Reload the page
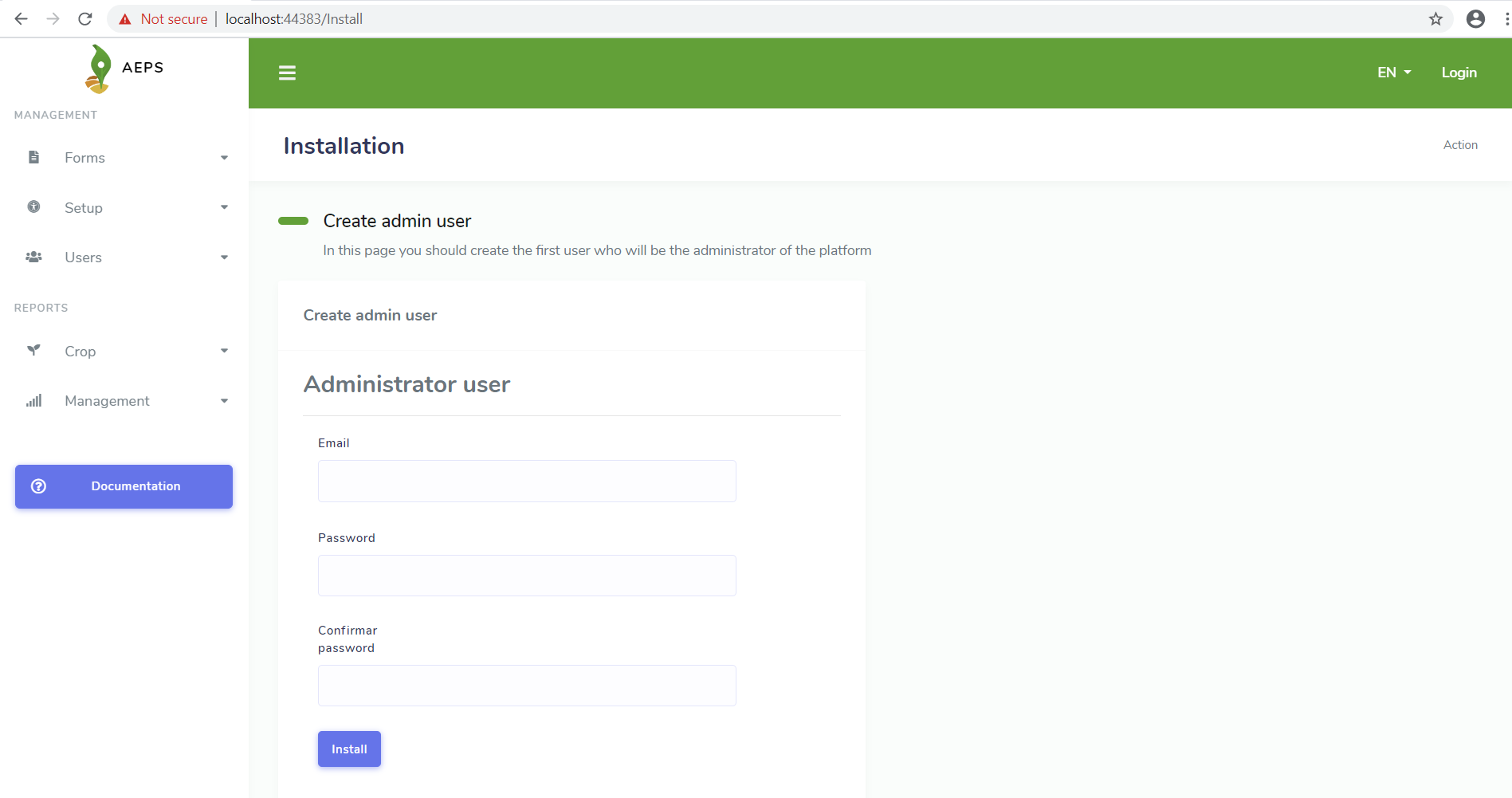The height and width of the screenshot is (798, 1512). [85, 19]
